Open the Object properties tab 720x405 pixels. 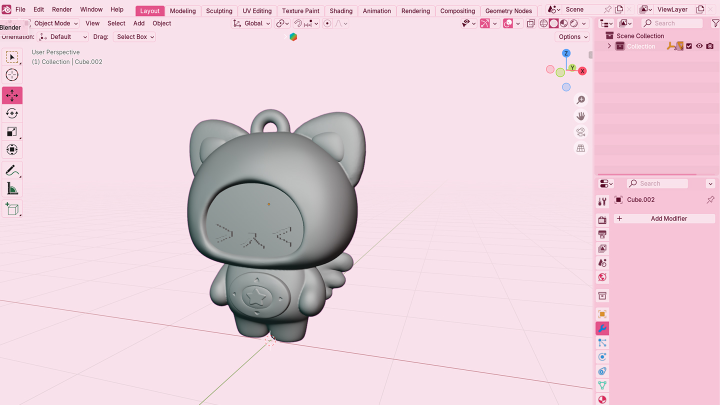point(602,314)
